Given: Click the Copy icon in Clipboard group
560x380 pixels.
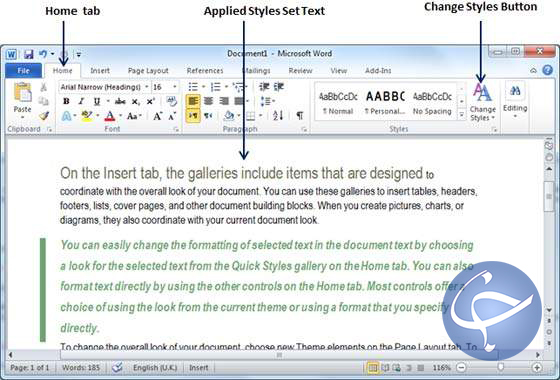Looking at the screenshot, I should pyautogui.click(x=43, y=101).
